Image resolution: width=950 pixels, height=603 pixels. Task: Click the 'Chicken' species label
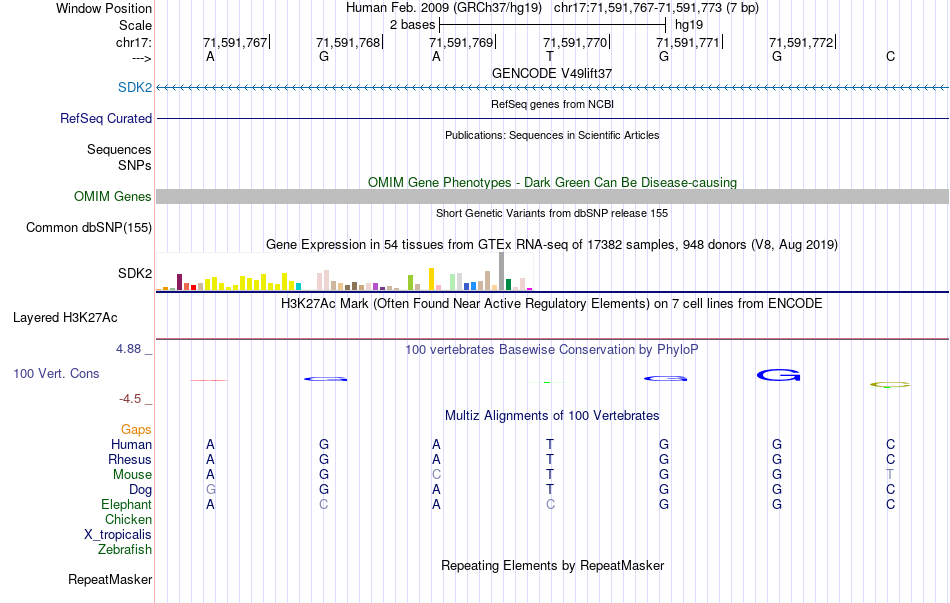[x=128, y=519]
